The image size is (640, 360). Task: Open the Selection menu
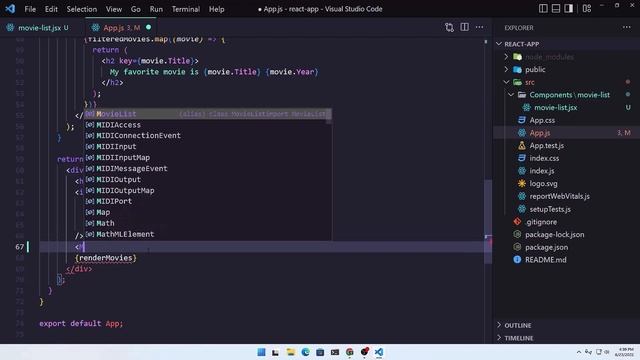pos(82,9)
